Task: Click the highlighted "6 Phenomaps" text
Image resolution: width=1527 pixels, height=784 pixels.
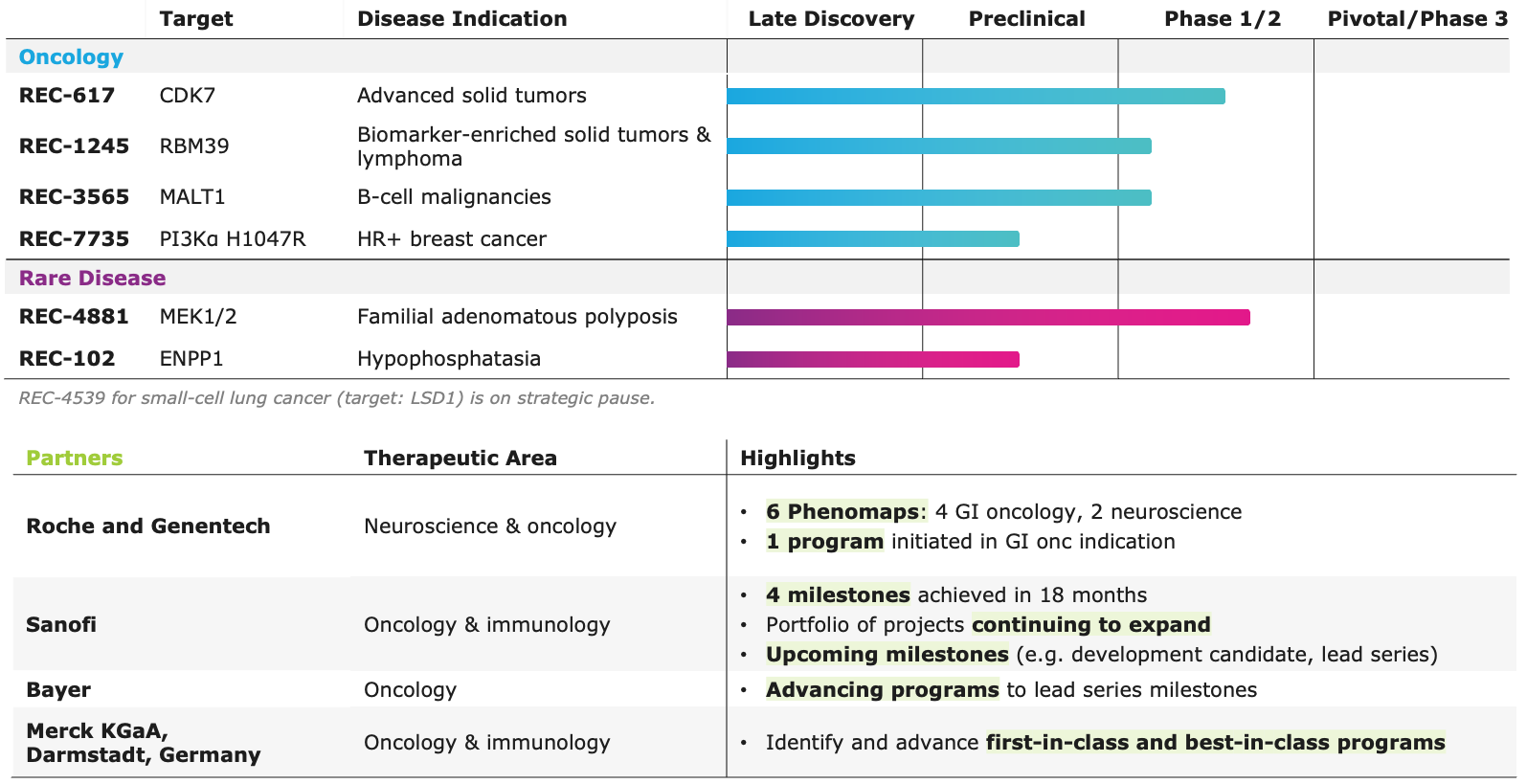Action: [842, 512]
